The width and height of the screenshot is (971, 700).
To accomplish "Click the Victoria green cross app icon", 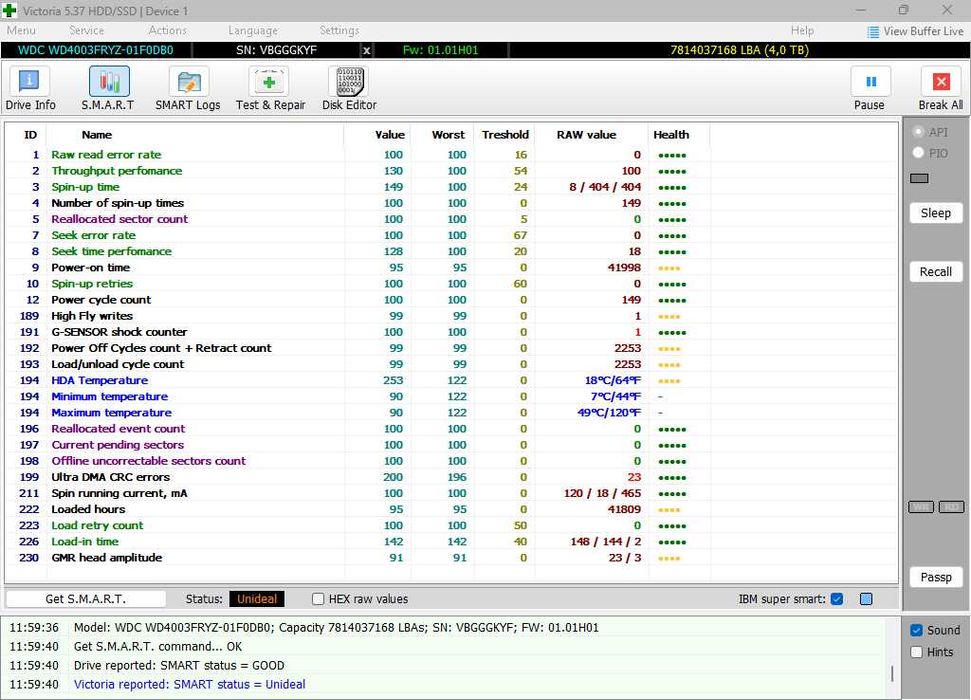I will tap(9, 11).
